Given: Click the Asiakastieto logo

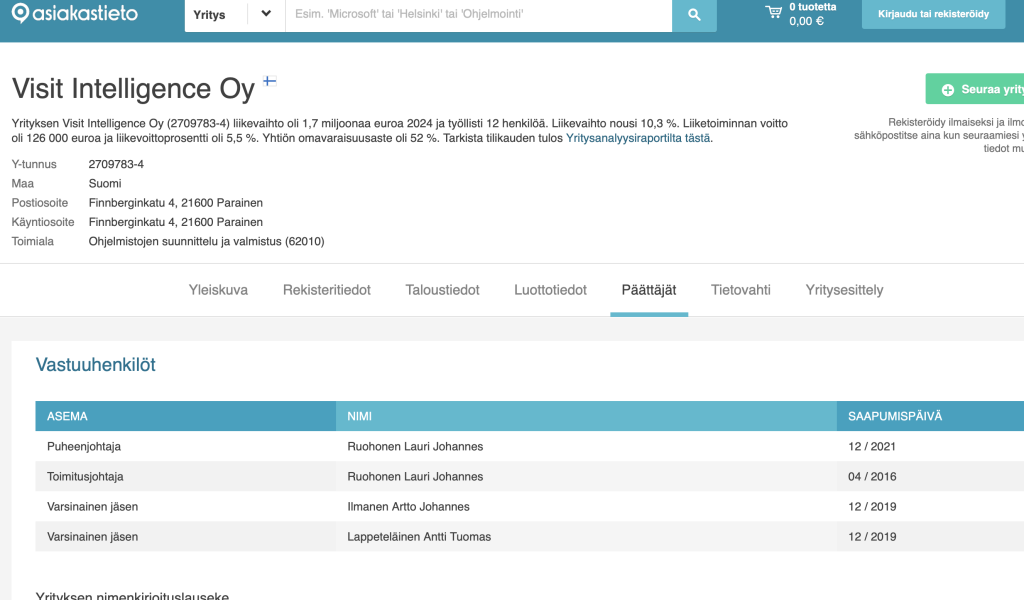Looking at the screenshot, I should 75,13.
